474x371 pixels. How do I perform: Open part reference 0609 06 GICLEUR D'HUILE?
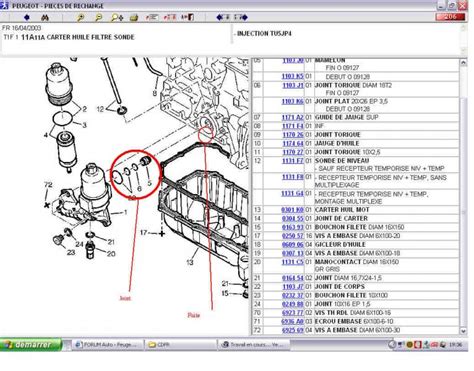(x=293, y=245)
